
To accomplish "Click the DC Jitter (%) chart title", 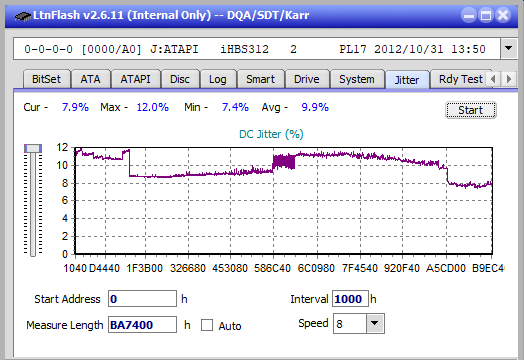I will click(x=271, y=134).
